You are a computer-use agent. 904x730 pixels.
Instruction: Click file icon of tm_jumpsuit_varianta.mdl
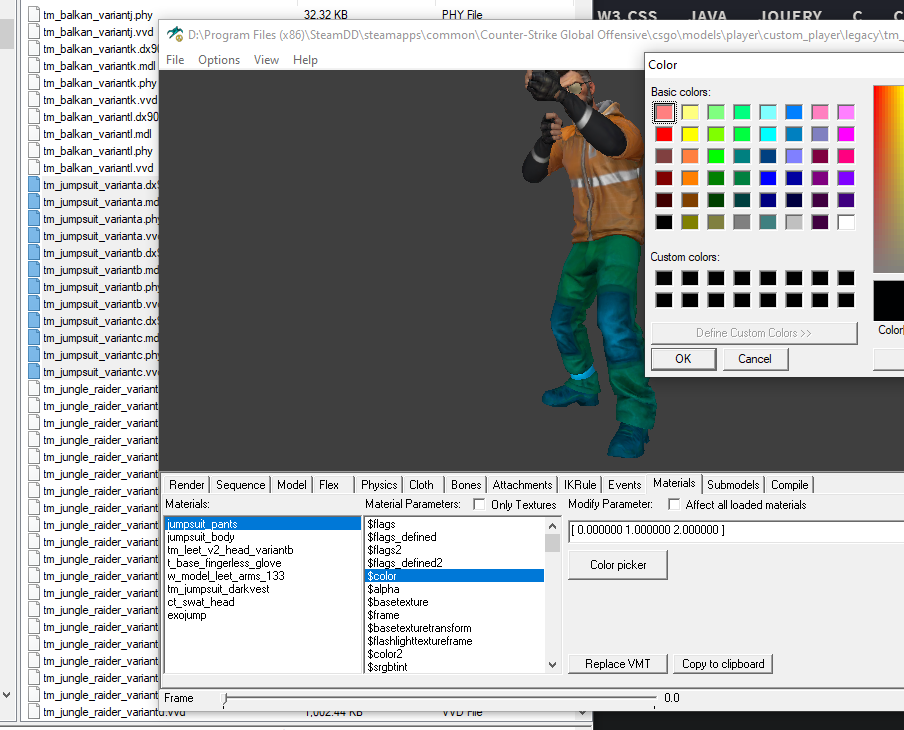pos(34,202)
